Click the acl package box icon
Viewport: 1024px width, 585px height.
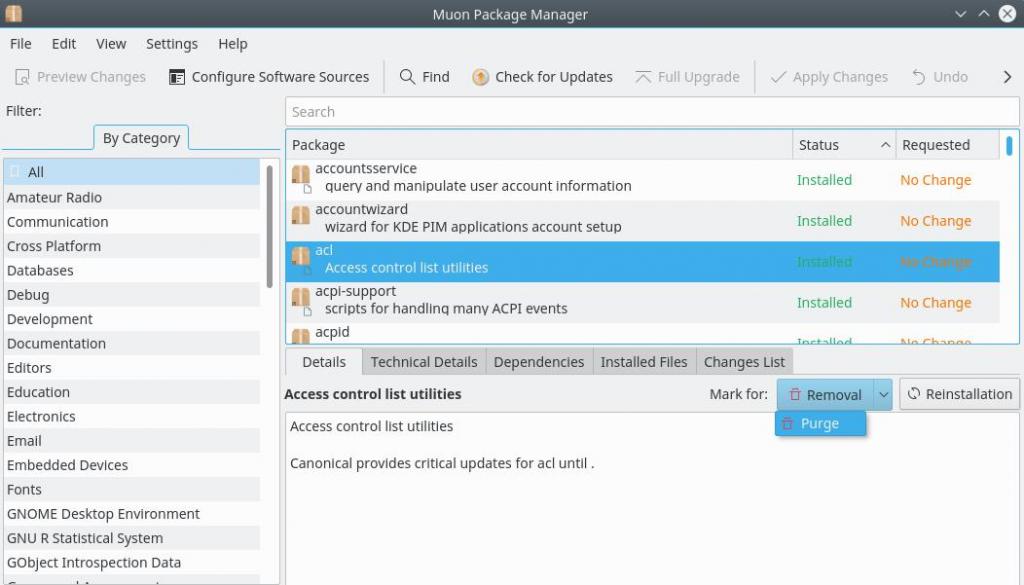300,259
